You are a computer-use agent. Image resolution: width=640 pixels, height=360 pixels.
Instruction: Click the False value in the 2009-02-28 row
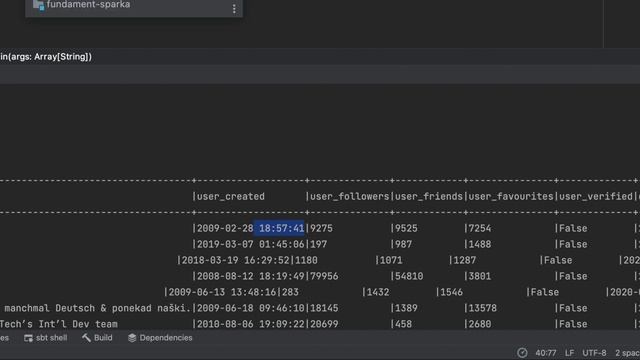(x=573, y=229)
